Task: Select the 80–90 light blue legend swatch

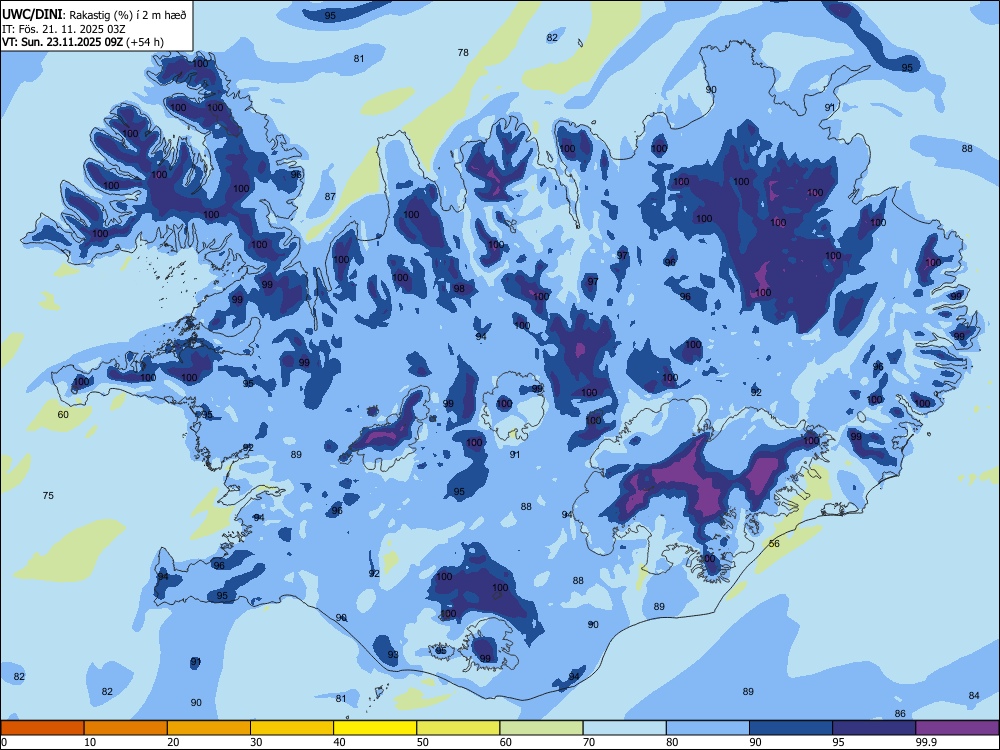Action: click(708, 728)
